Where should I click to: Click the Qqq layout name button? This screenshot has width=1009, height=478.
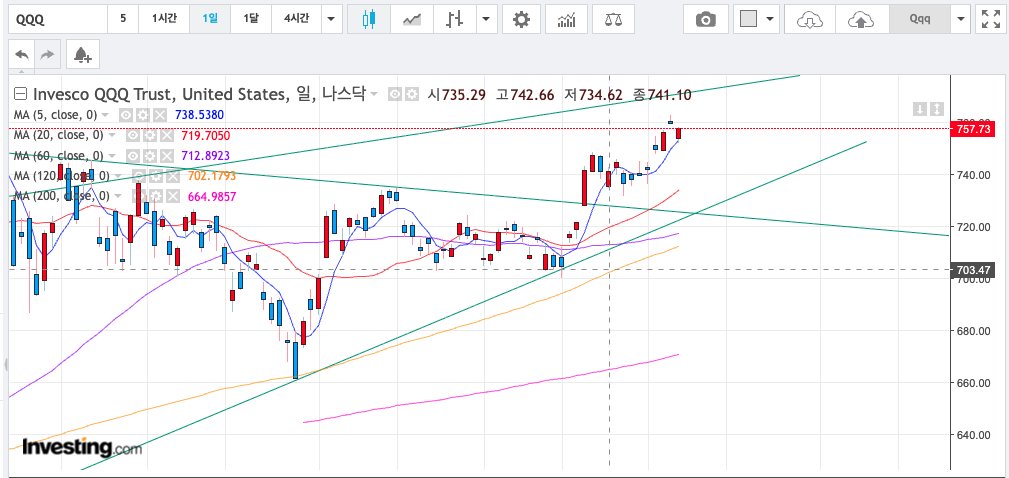click(x=920, y=19)
